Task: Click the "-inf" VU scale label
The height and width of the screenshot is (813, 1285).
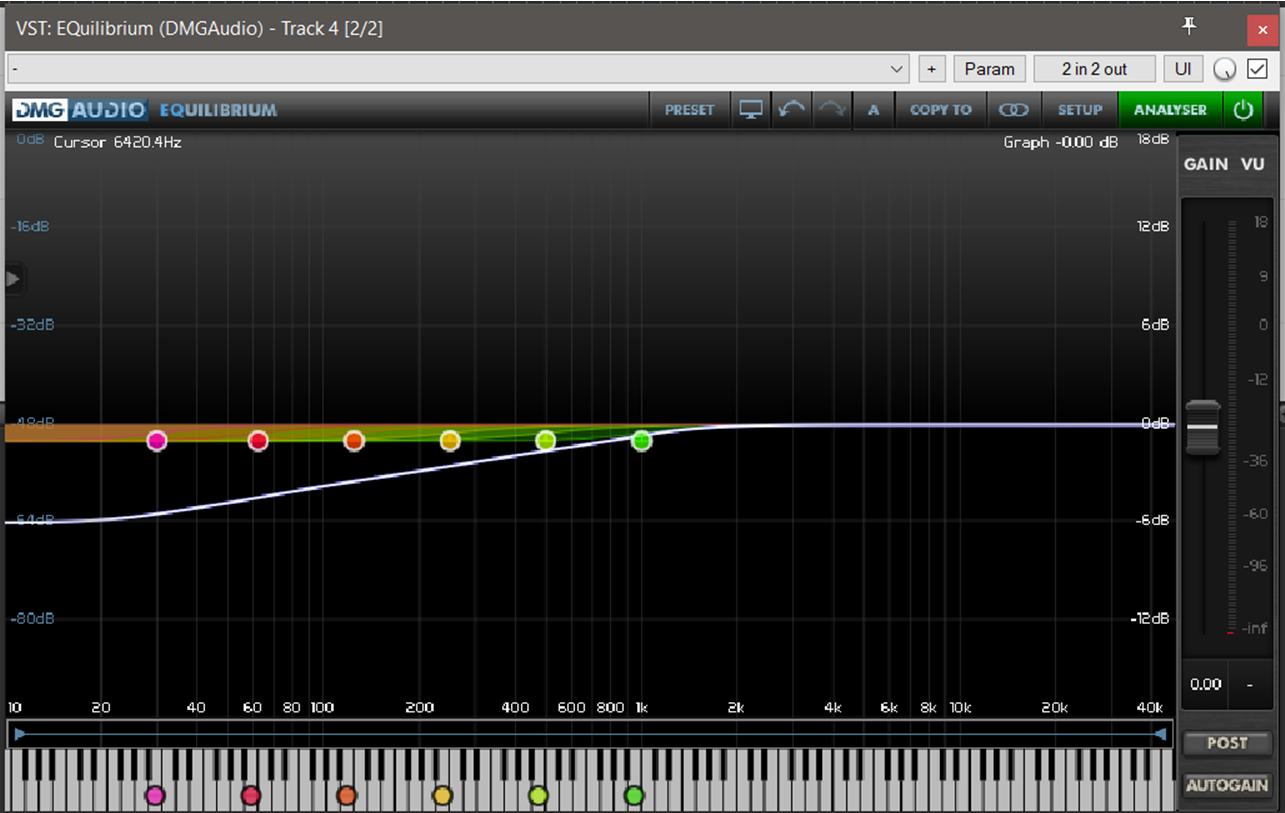Action: pyautogui.click(x=1255, y=629)
